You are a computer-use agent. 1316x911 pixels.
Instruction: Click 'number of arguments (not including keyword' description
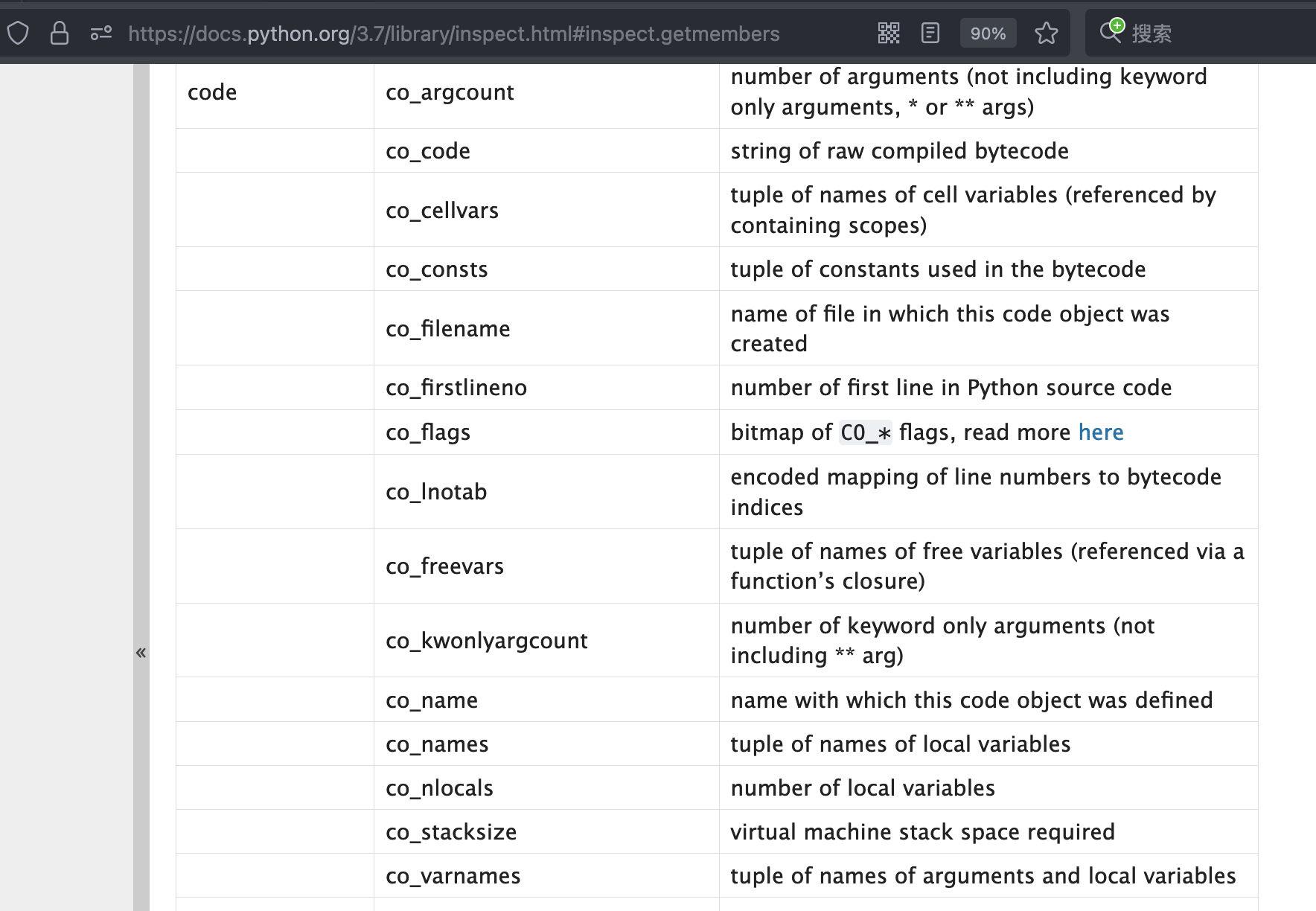pyautogui.click(x=968, y=92)
